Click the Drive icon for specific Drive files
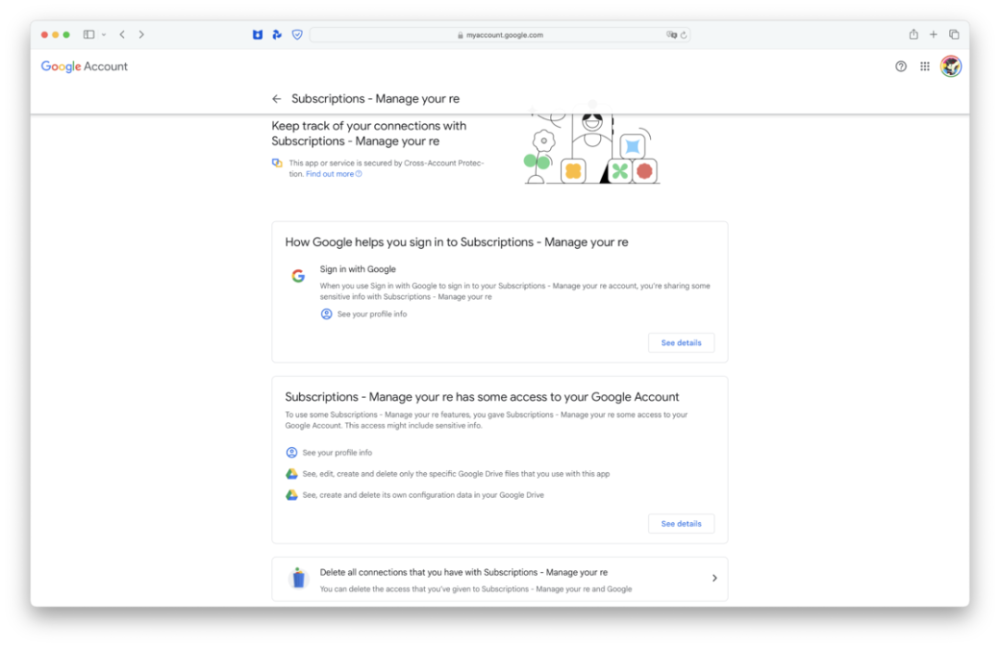The height and width of the screenshot is (647, 1000). [291, 474]
